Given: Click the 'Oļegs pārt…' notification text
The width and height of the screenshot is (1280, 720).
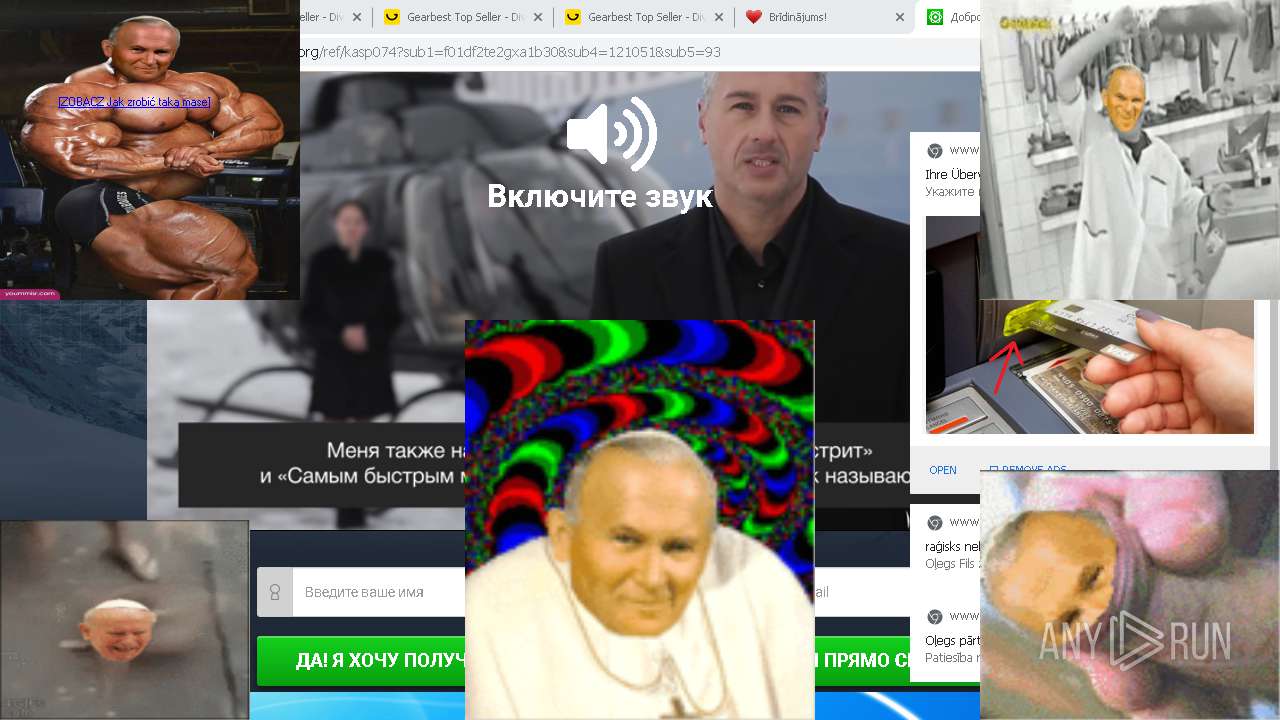Looking at the screenshot, I should (x=952, y=641).
